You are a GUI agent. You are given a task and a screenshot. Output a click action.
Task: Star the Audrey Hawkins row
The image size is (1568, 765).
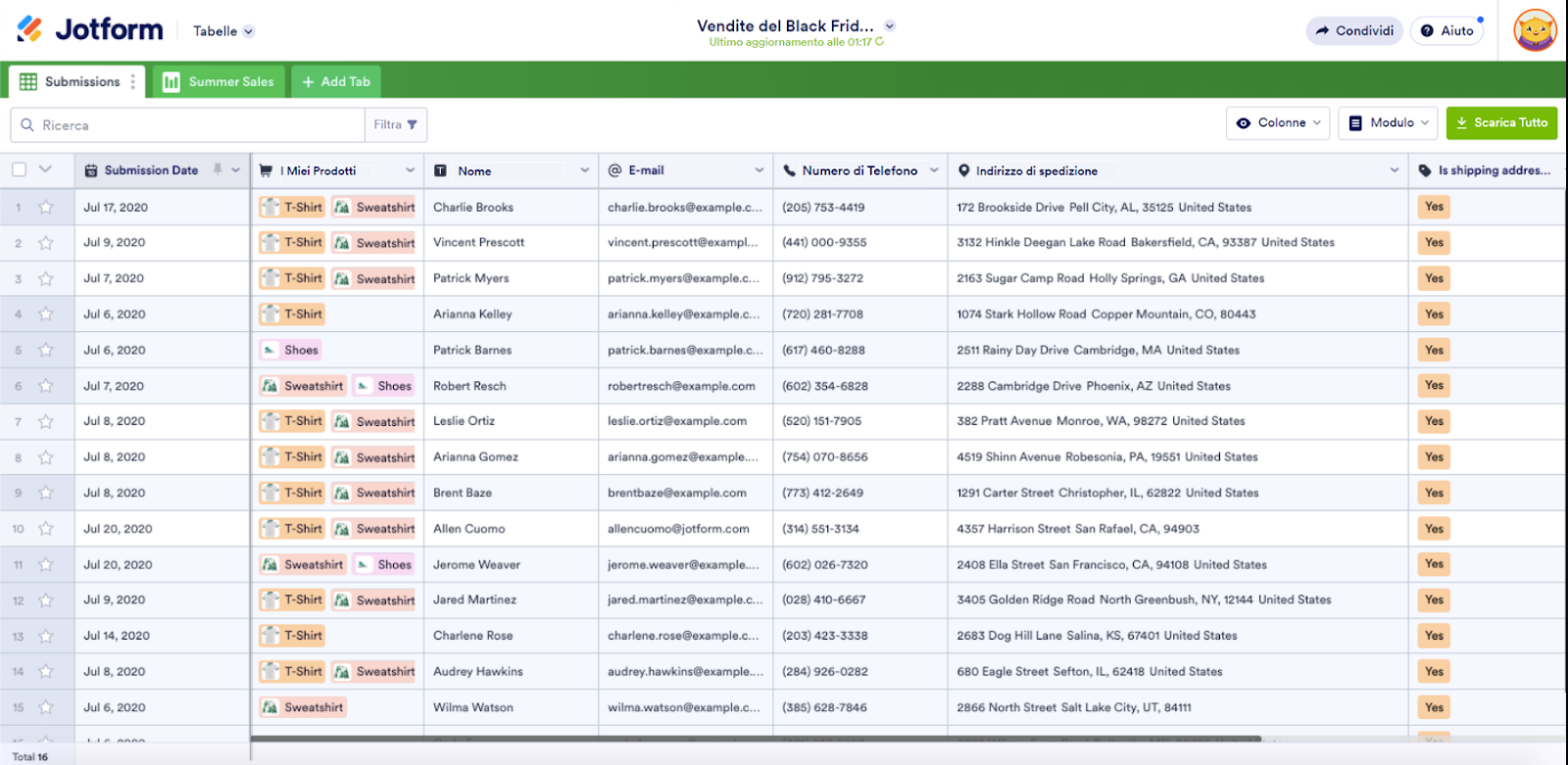pyautogui.click(x=45, y=672)
